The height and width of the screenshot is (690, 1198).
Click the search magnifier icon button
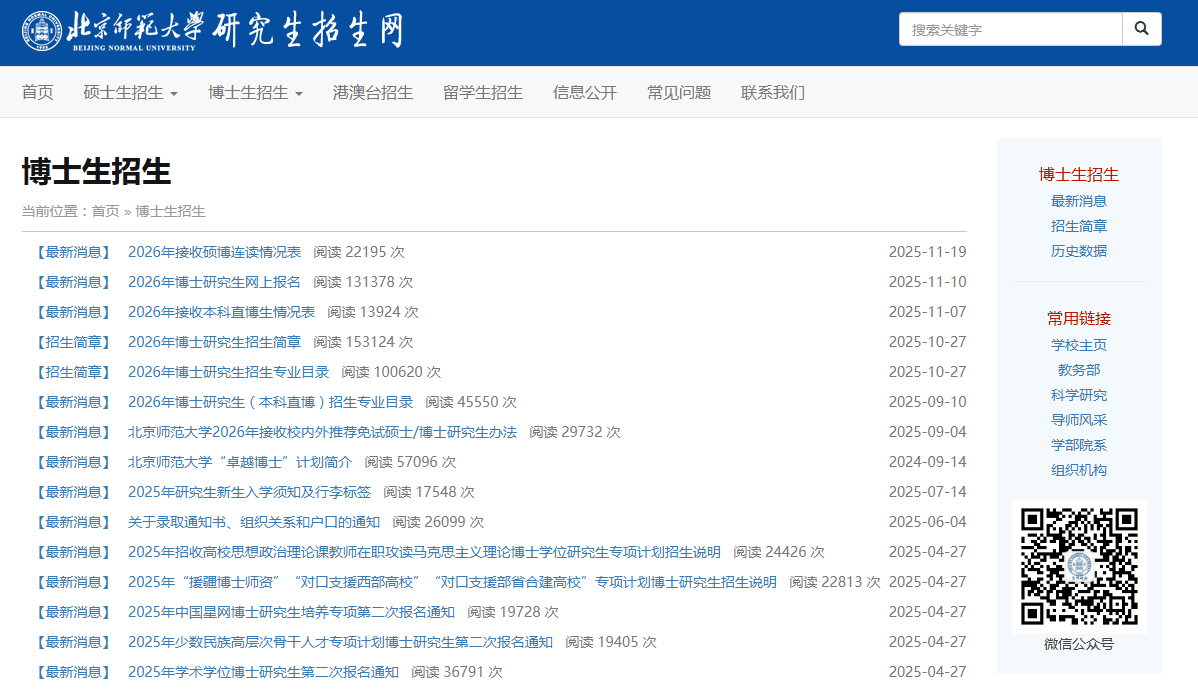click(x=1141, y=29)
